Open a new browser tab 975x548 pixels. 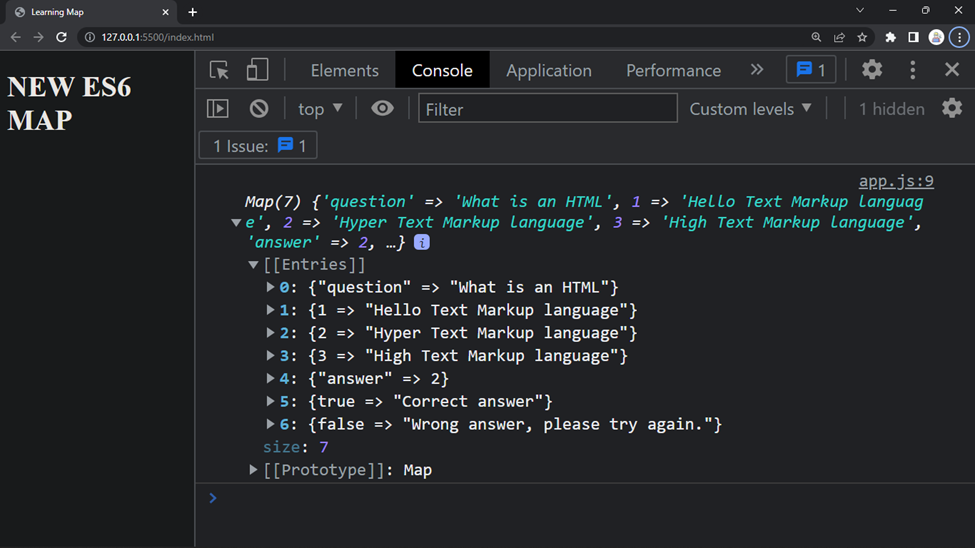(x=193, y=12)
